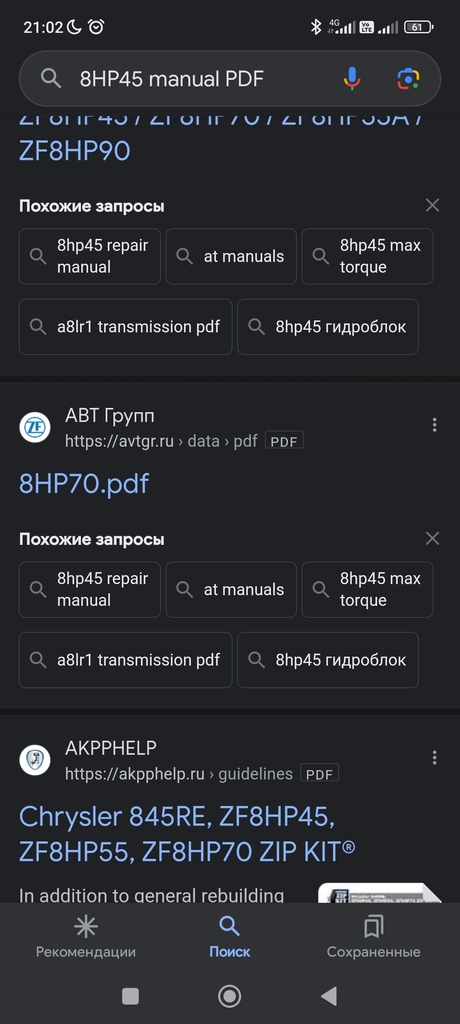The image size is (460, 1024).
Task: Tap the search magnifier in search bar
Action: click(x=51, y=79)
